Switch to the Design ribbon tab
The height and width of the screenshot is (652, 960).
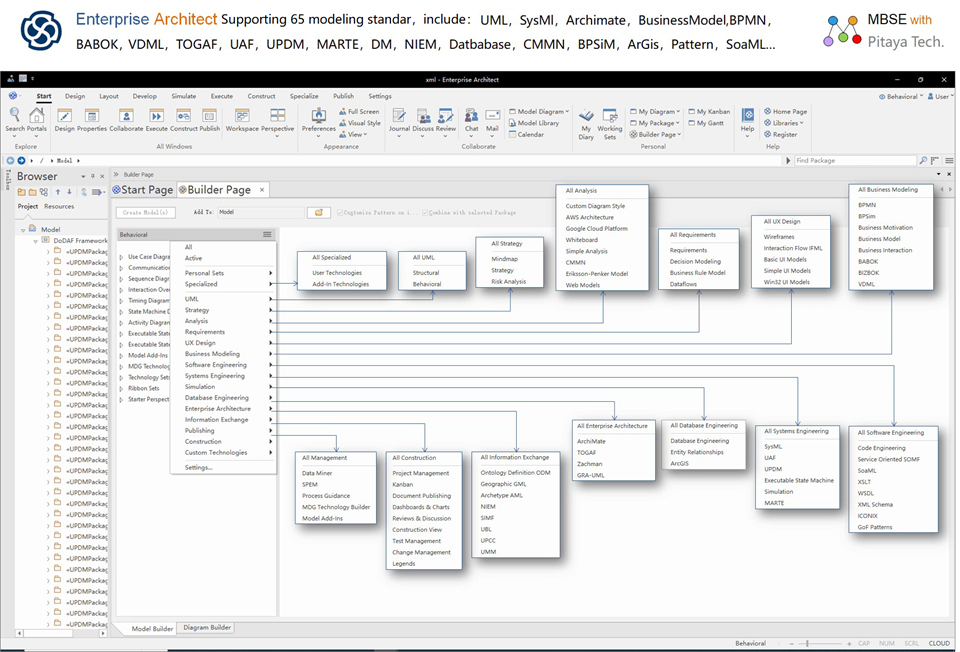coord(75,96)
